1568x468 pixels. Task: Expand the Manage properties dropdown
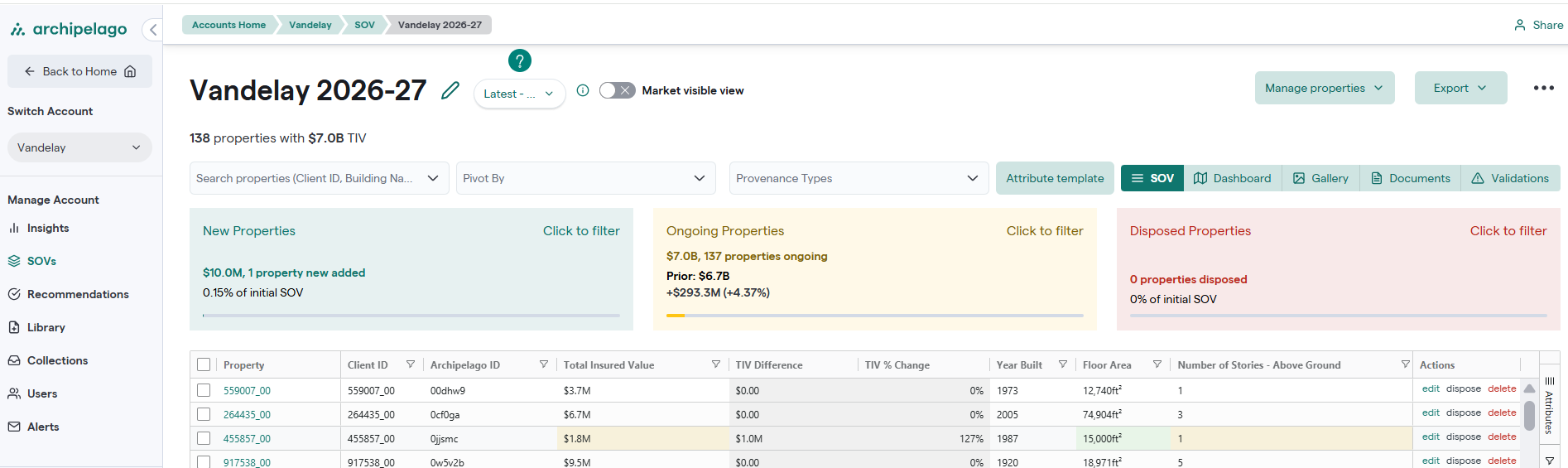tap(1325, 88)
